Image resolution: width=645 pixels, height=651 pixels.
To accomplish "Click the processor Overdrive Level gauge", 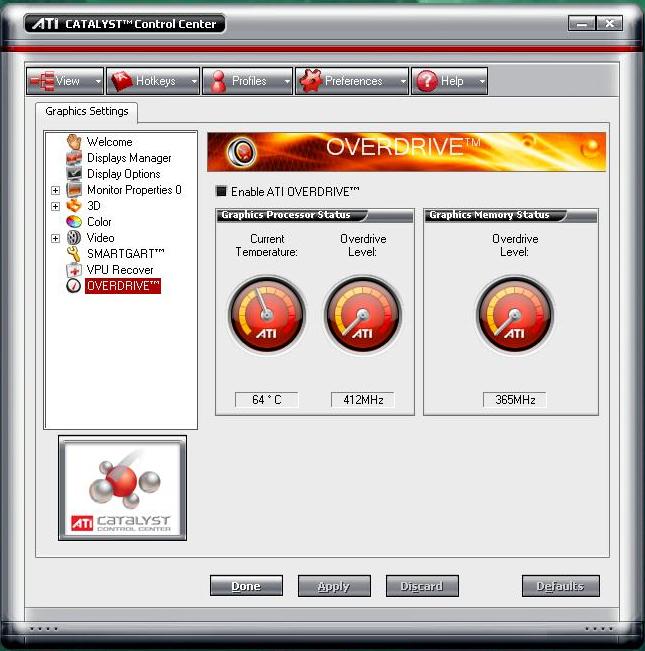I will point(363,314).
